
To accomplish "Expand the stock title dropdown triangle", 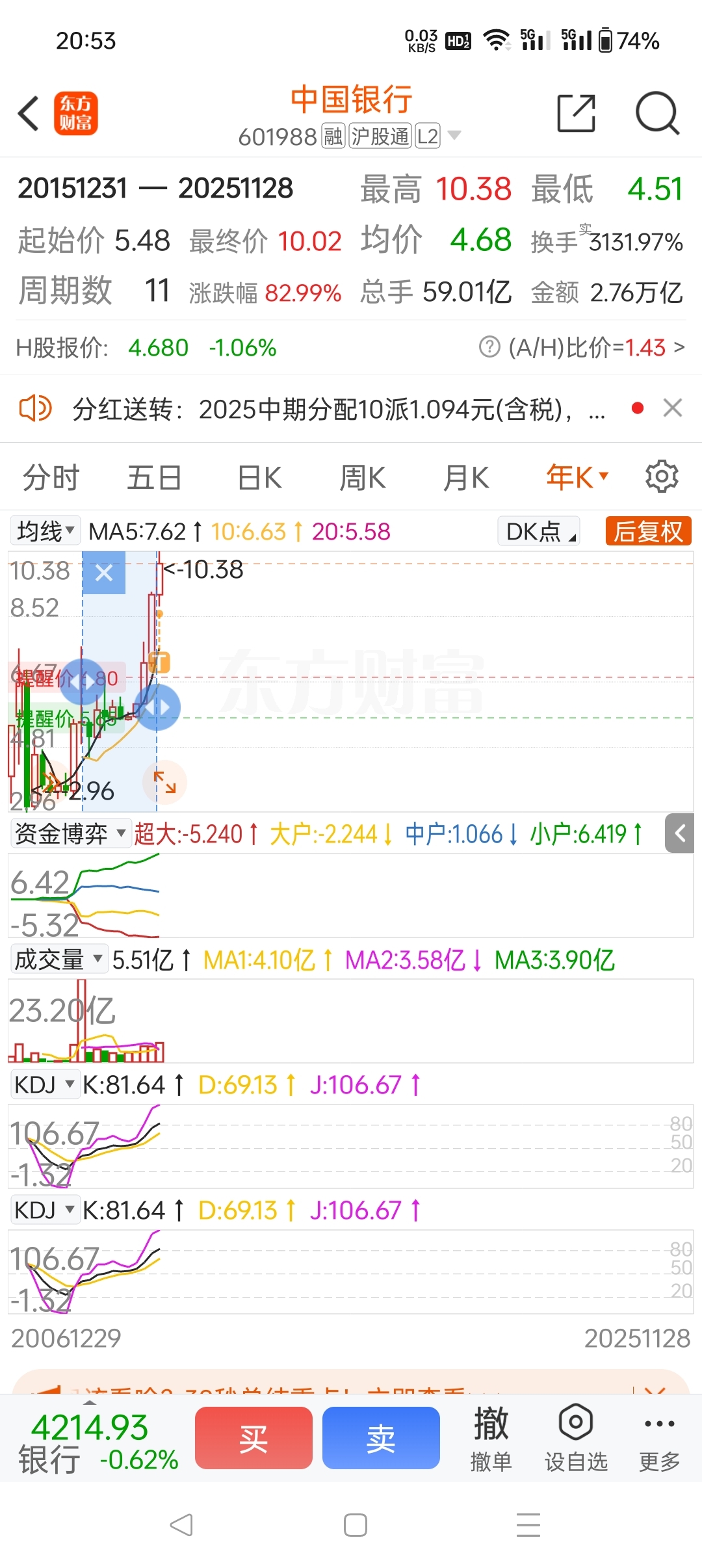I will coord(455,135).
